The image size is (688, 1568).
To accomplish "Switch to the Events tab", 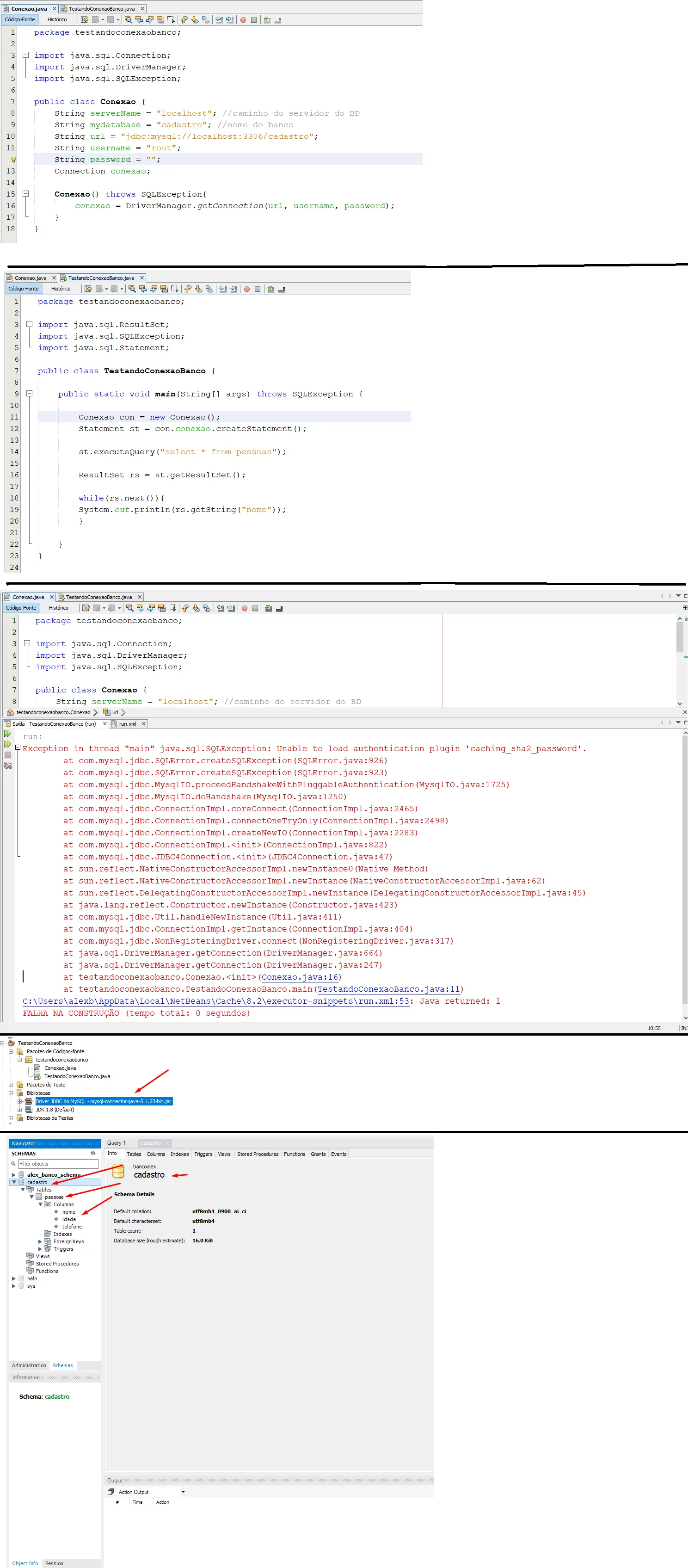I will point(339,1154).
